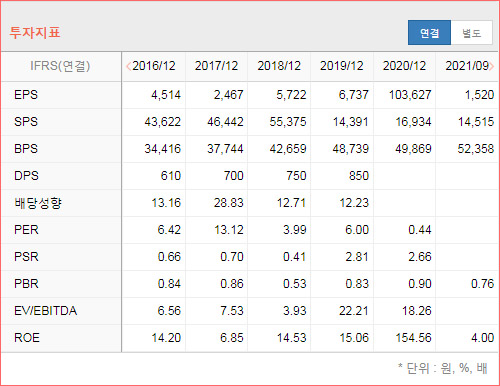Click the PSR row label
The height and width of the screenshot is (386, 500).
[26, 257]
